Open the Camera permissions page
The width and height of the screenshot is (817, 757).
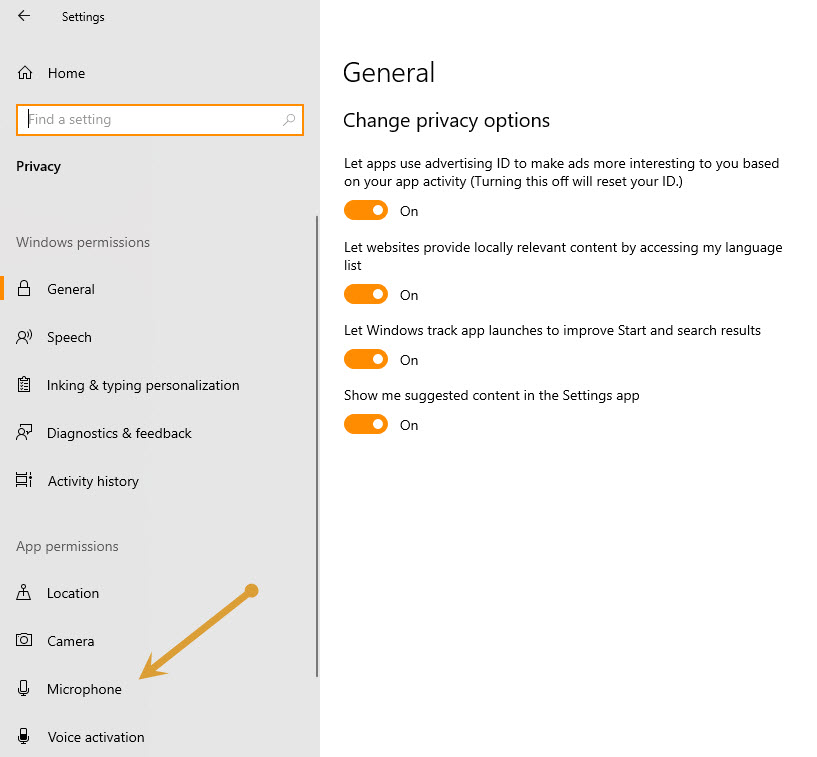(x=158, y=641)
